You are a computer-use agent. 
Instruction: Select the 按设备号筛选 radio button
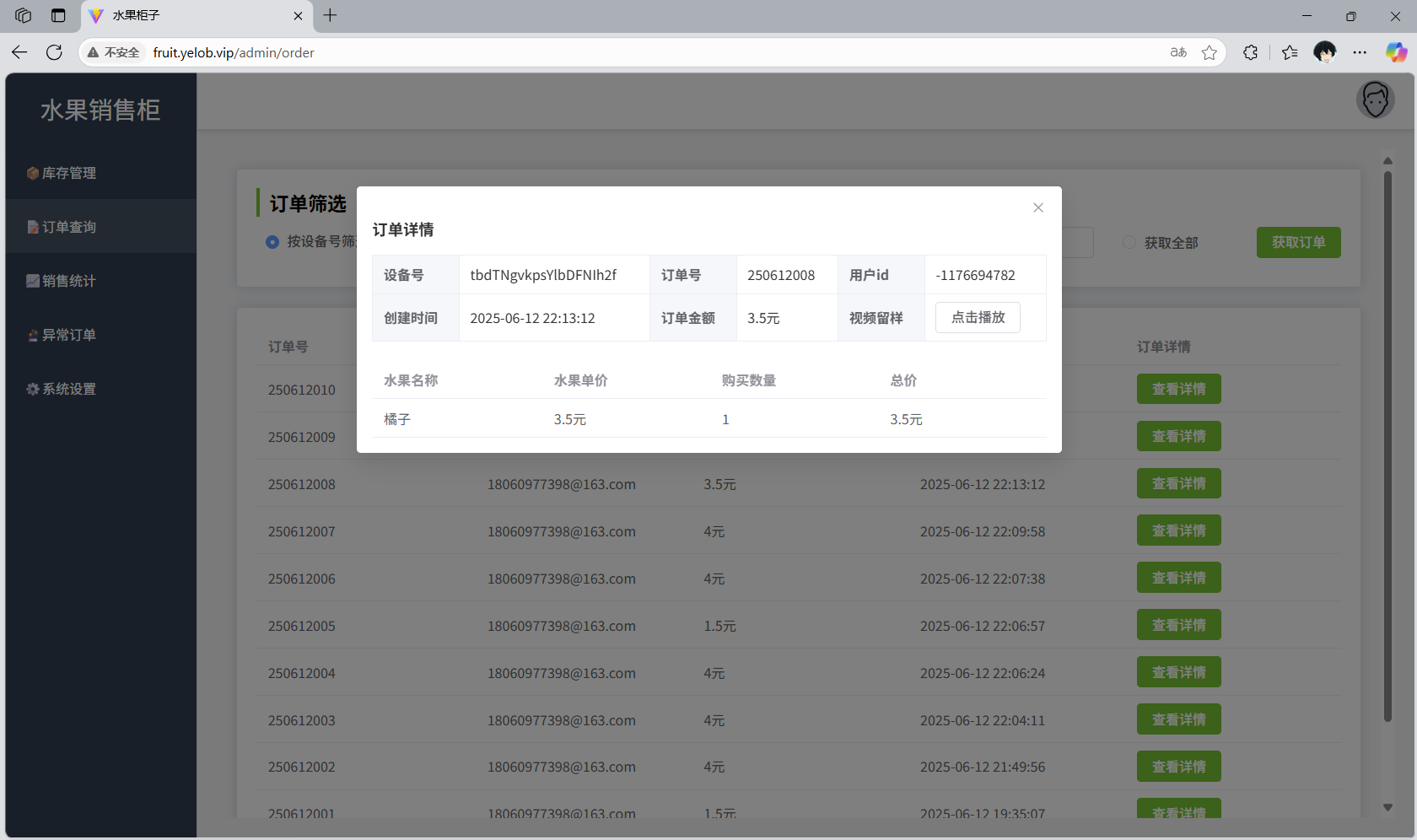[272, 242]
